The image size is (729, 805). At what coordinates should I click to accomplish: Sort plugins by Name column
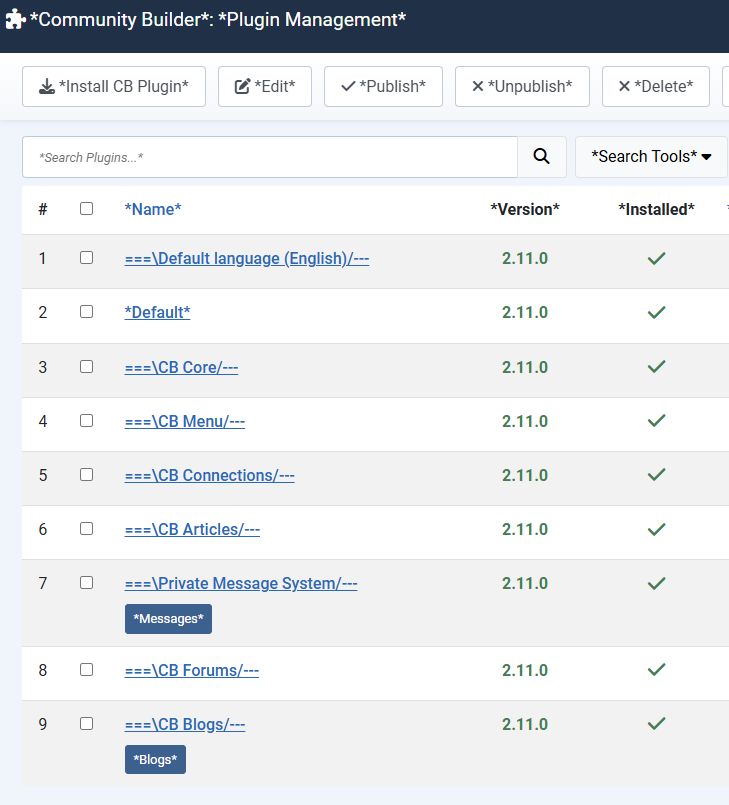153,209
